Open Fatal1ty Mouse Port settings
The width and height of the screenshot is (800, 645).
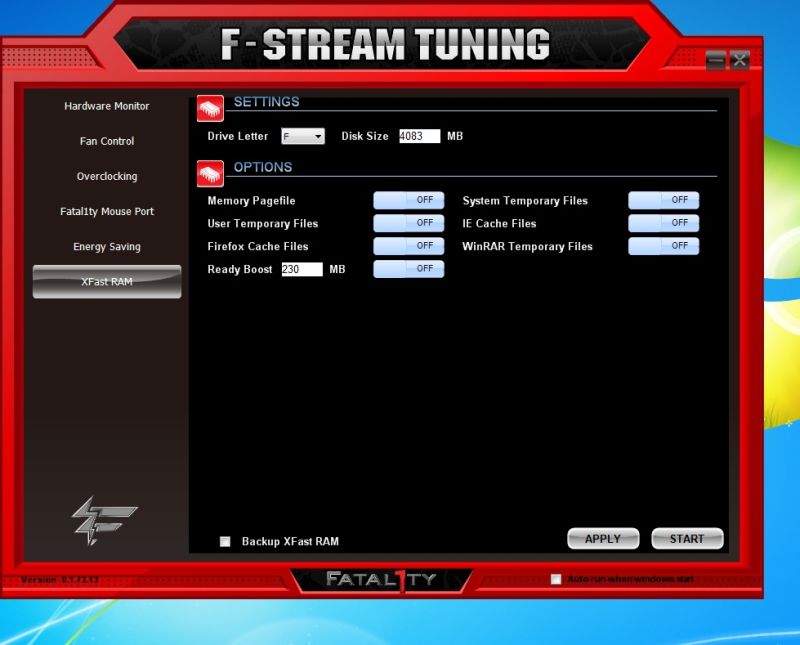pyautogui.click(x=107, y=211)
